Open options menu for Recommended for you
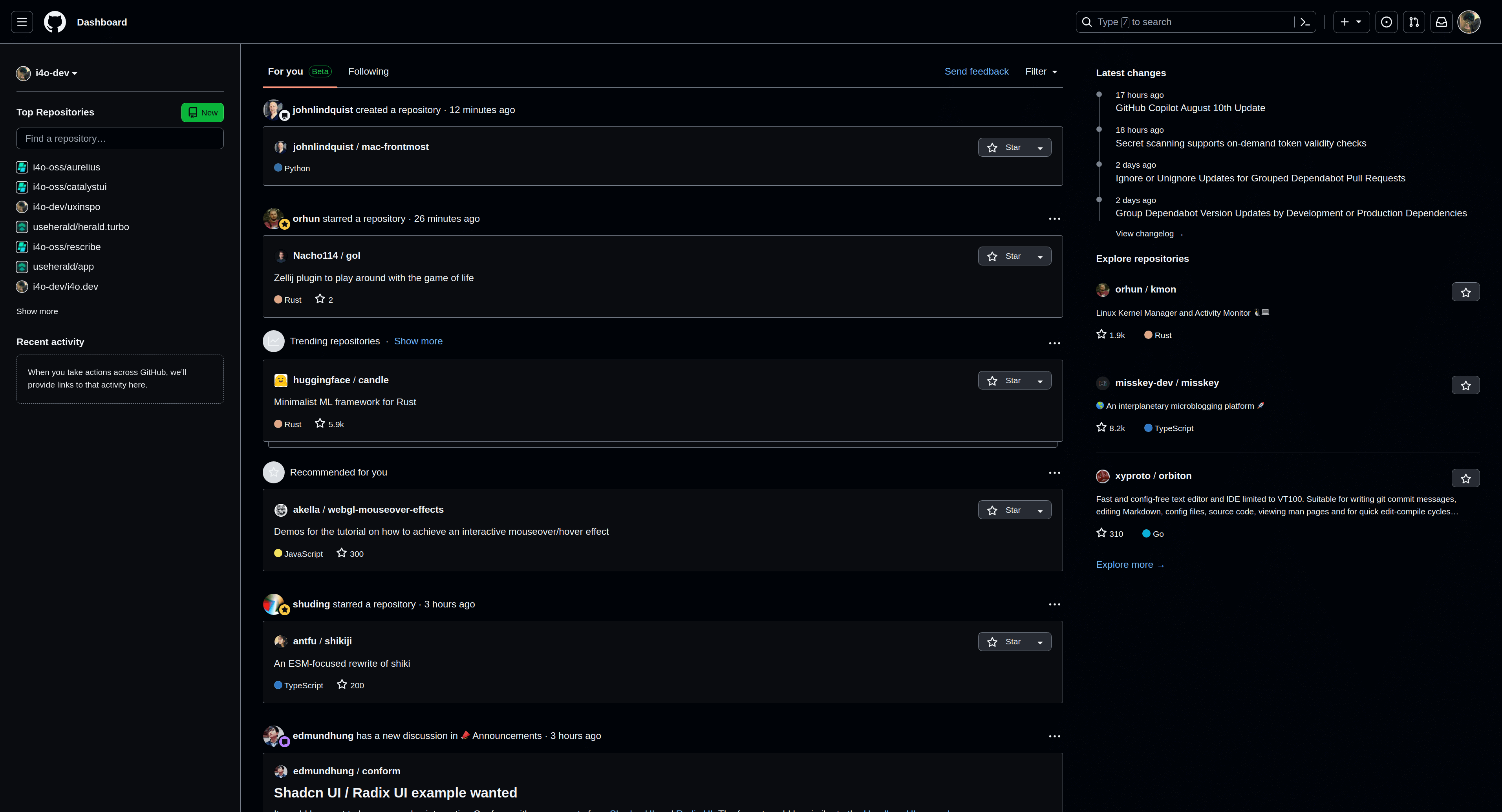 click(x=1054, y=473)
